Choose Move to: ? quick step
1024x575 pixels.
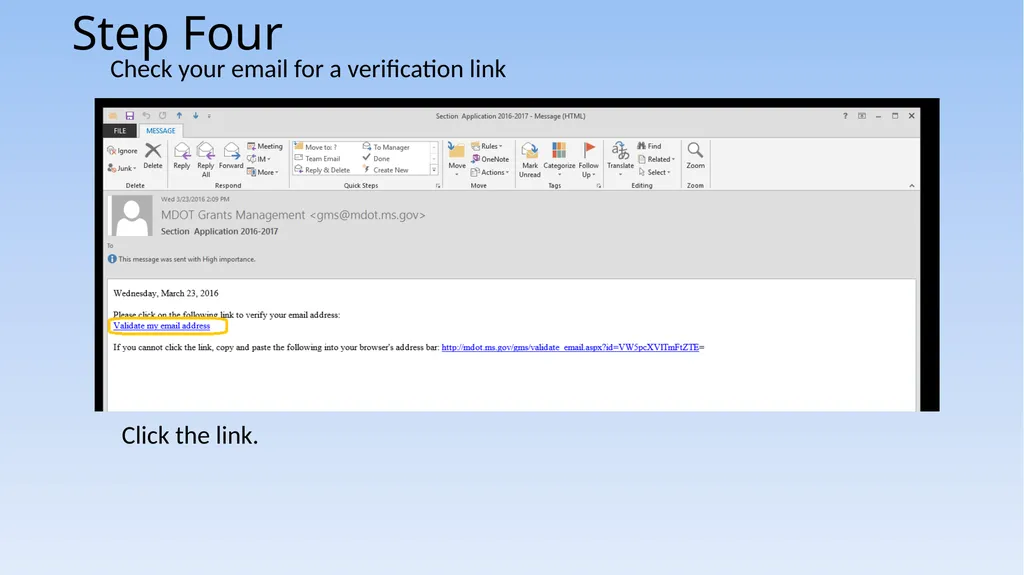[x=315, y=147]
